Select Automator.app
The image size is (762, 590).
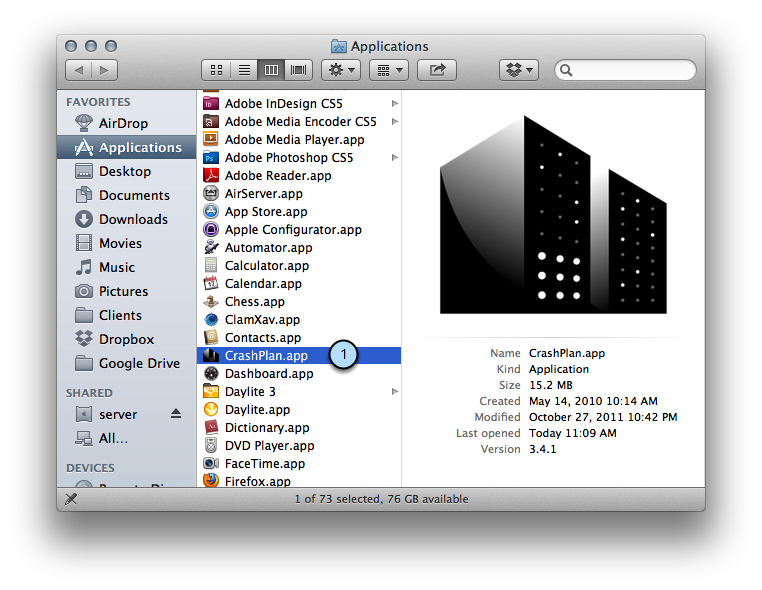299,247
